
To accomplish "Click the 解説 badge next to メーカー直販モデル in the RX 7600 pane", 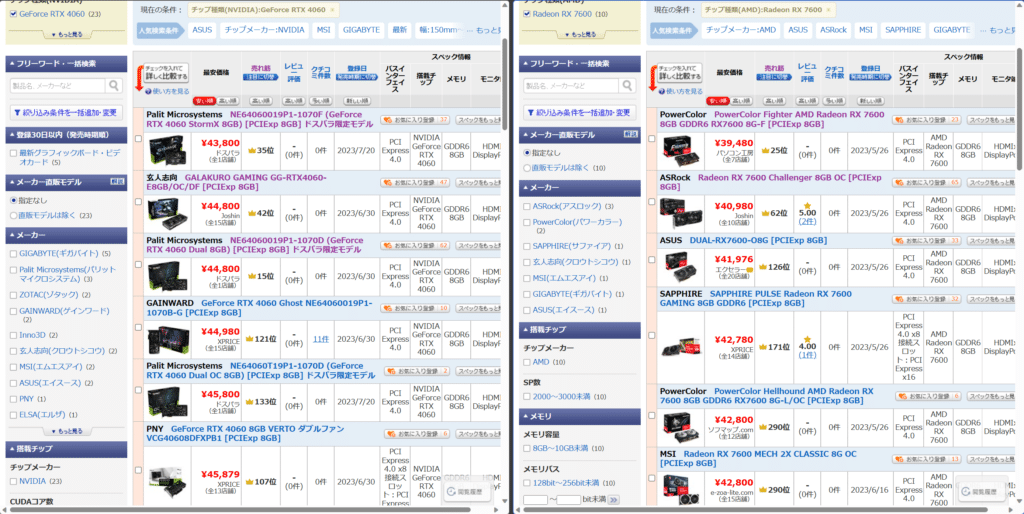I will click(x=630, y=134).
